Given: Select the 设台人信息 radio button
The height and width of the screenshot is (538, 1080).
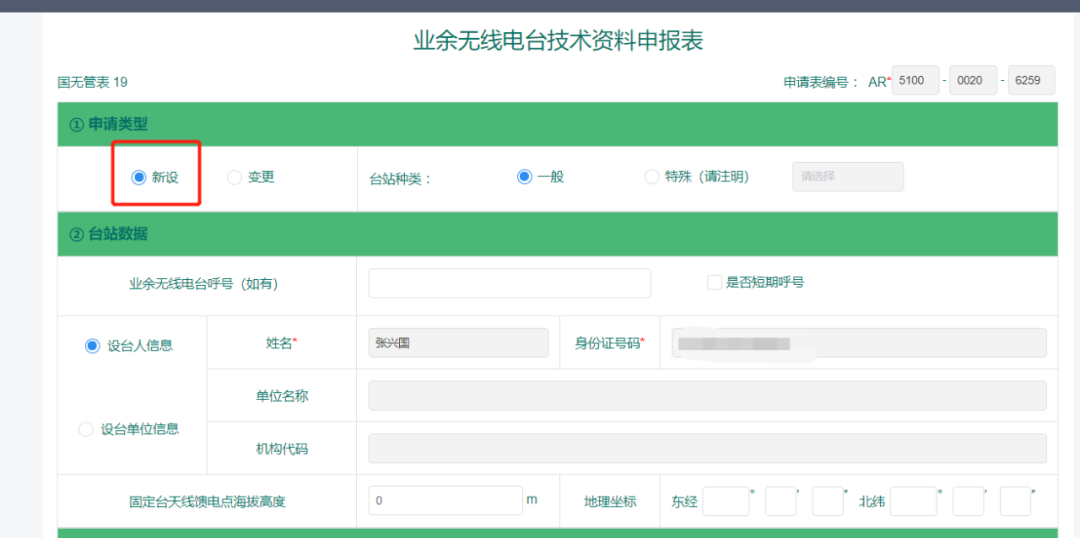Looking at the screenshot, I should click(x=92, y=345).
